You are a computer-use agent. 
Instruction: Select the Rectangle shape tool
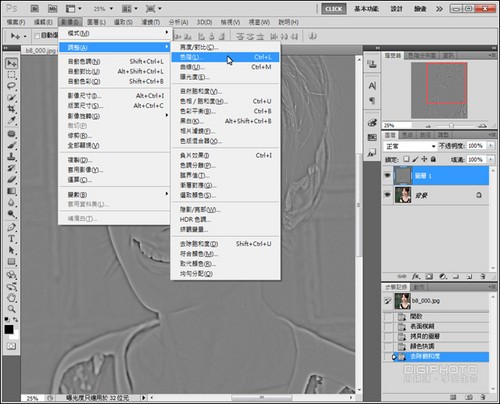(x=12, y=262)
